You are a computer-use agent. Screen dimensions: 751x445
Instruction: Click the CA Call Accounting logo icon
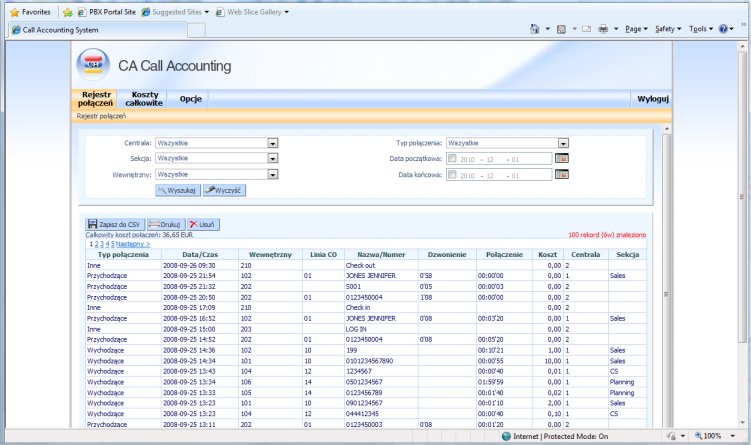[93, 65]
